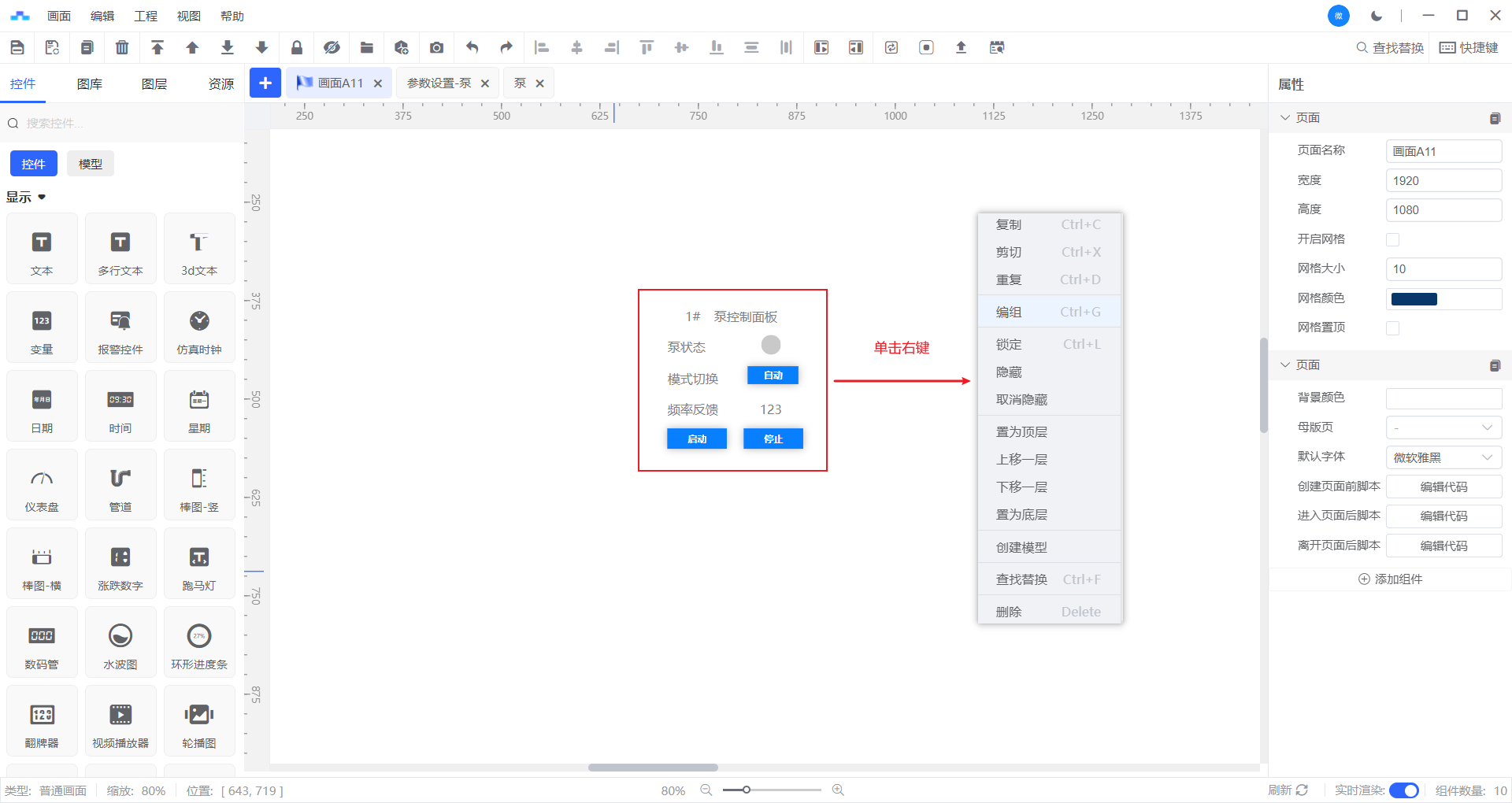The width and height of the screenshot is (1512, 803).
Task: Enable the 开启网格 checkbox
Action: pos(1392,239)
